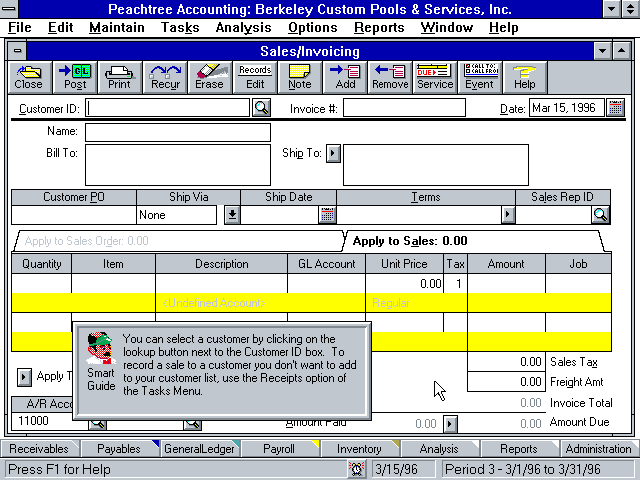The height and width of the screenshot is (480, 640).
Task: Expand the Terms arrow button
Action: tap(507, 215)
